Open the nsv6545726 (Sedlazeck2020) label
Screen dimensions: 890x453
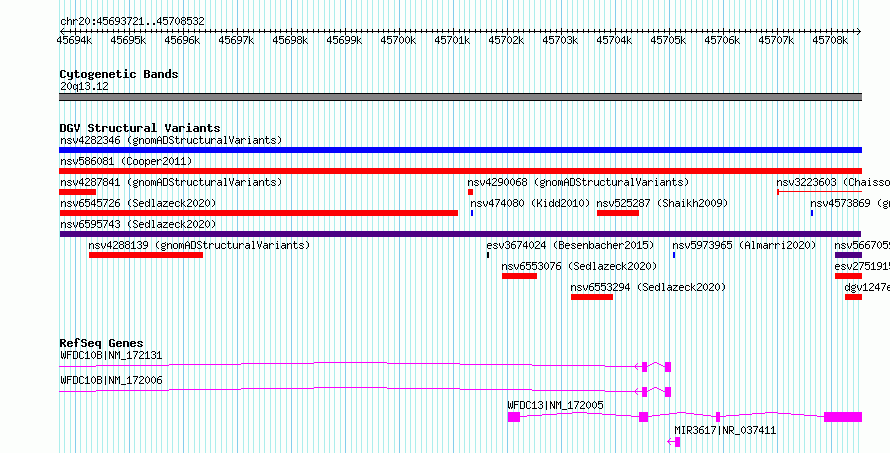point(138,203)
